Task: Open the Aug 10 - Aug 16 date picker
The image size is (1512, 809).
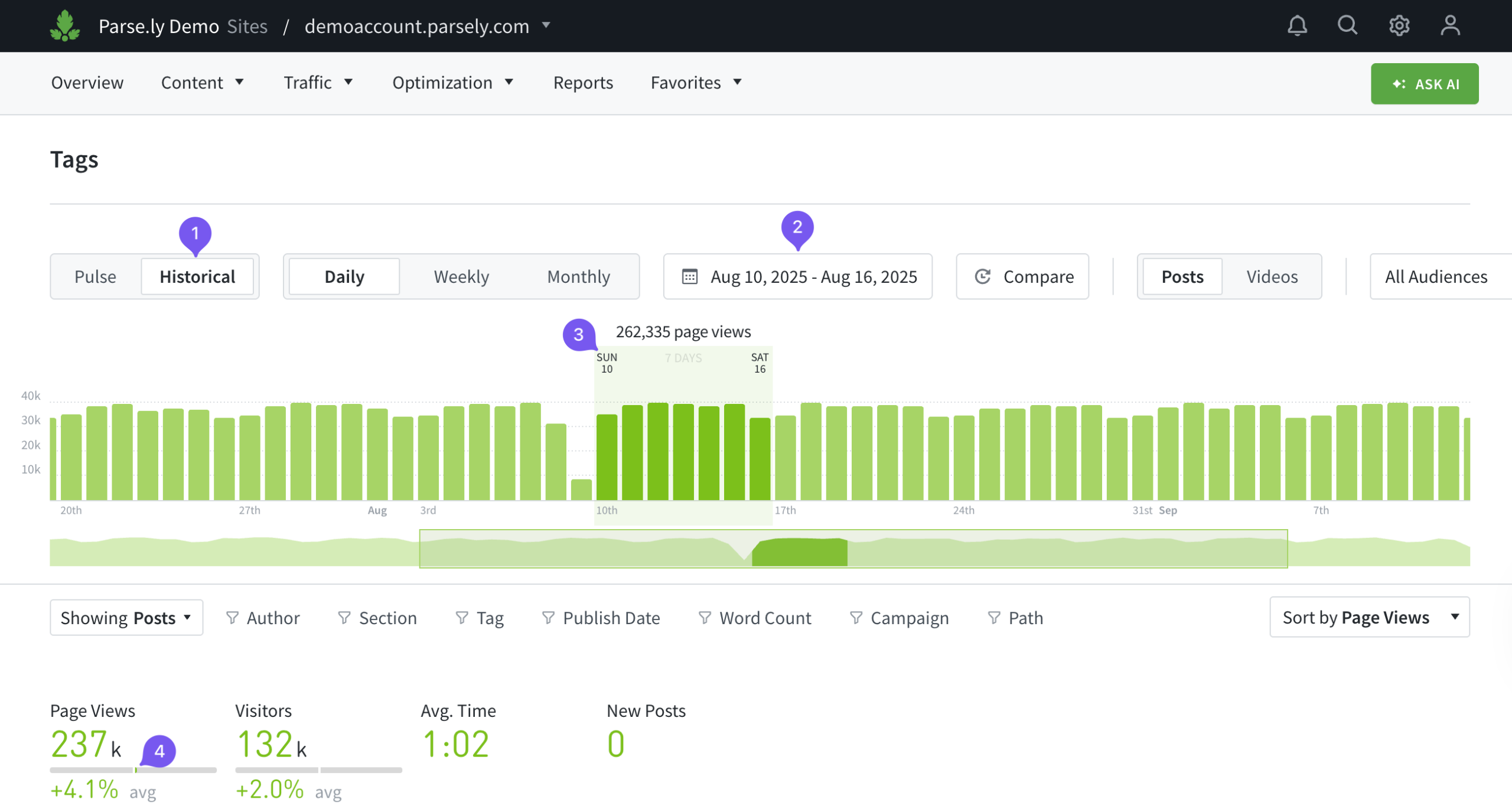Action: point(797,276)
